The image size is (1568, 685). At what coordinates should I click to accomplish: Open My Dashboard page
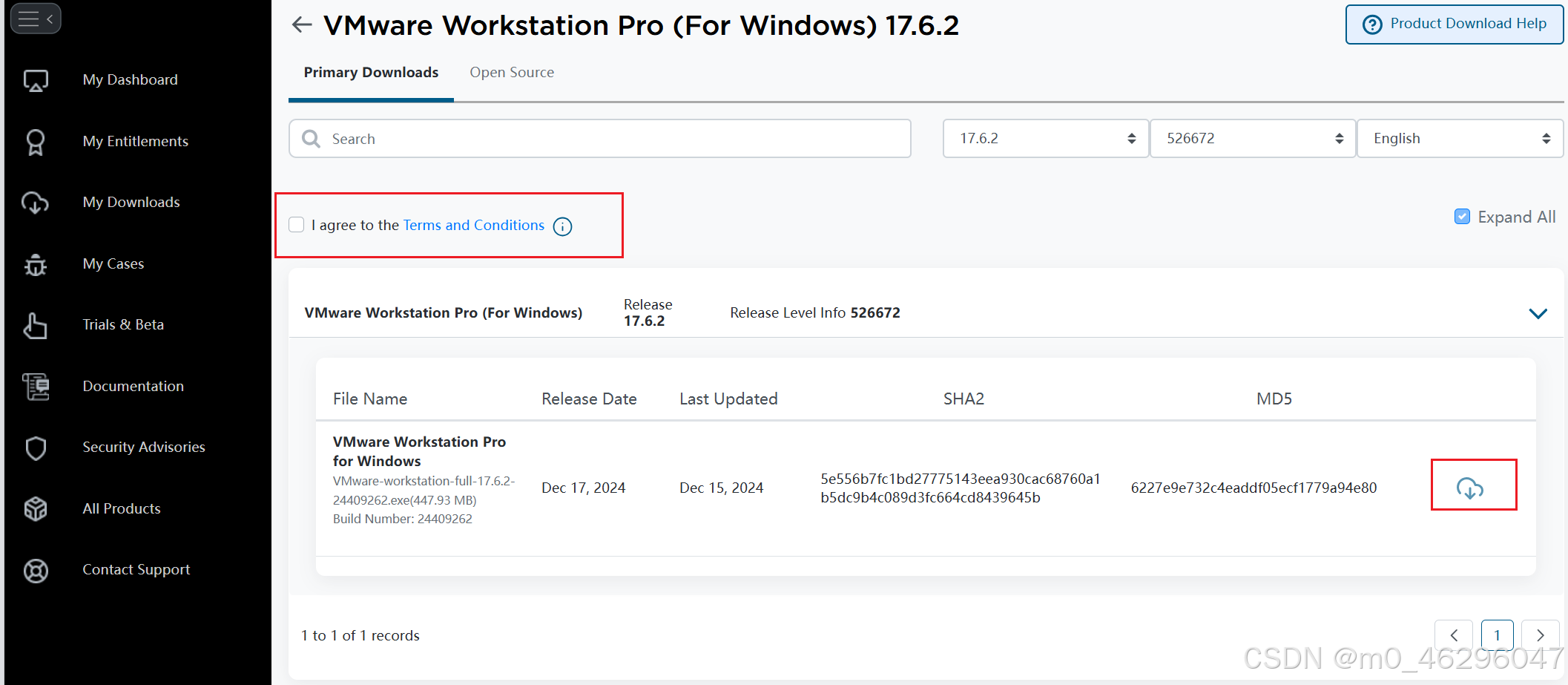[x=131, y=79]
